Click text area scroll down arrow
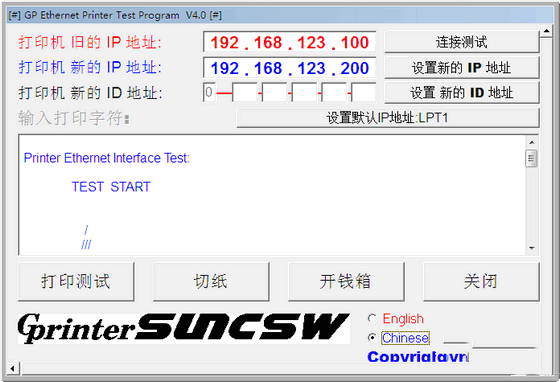Viewport: 560px width, 382px height. 531,248
